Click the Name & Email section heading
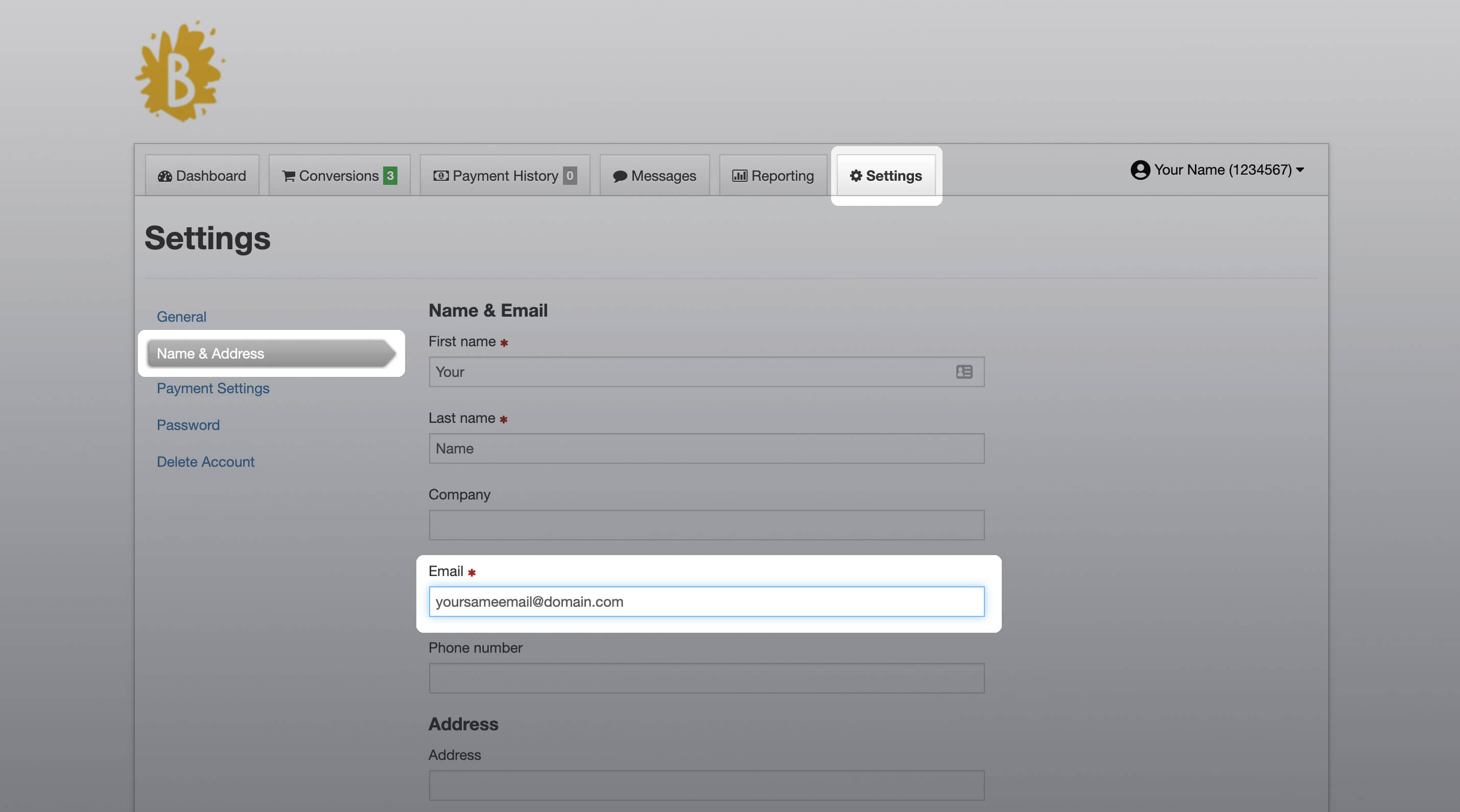 (488, 311)
